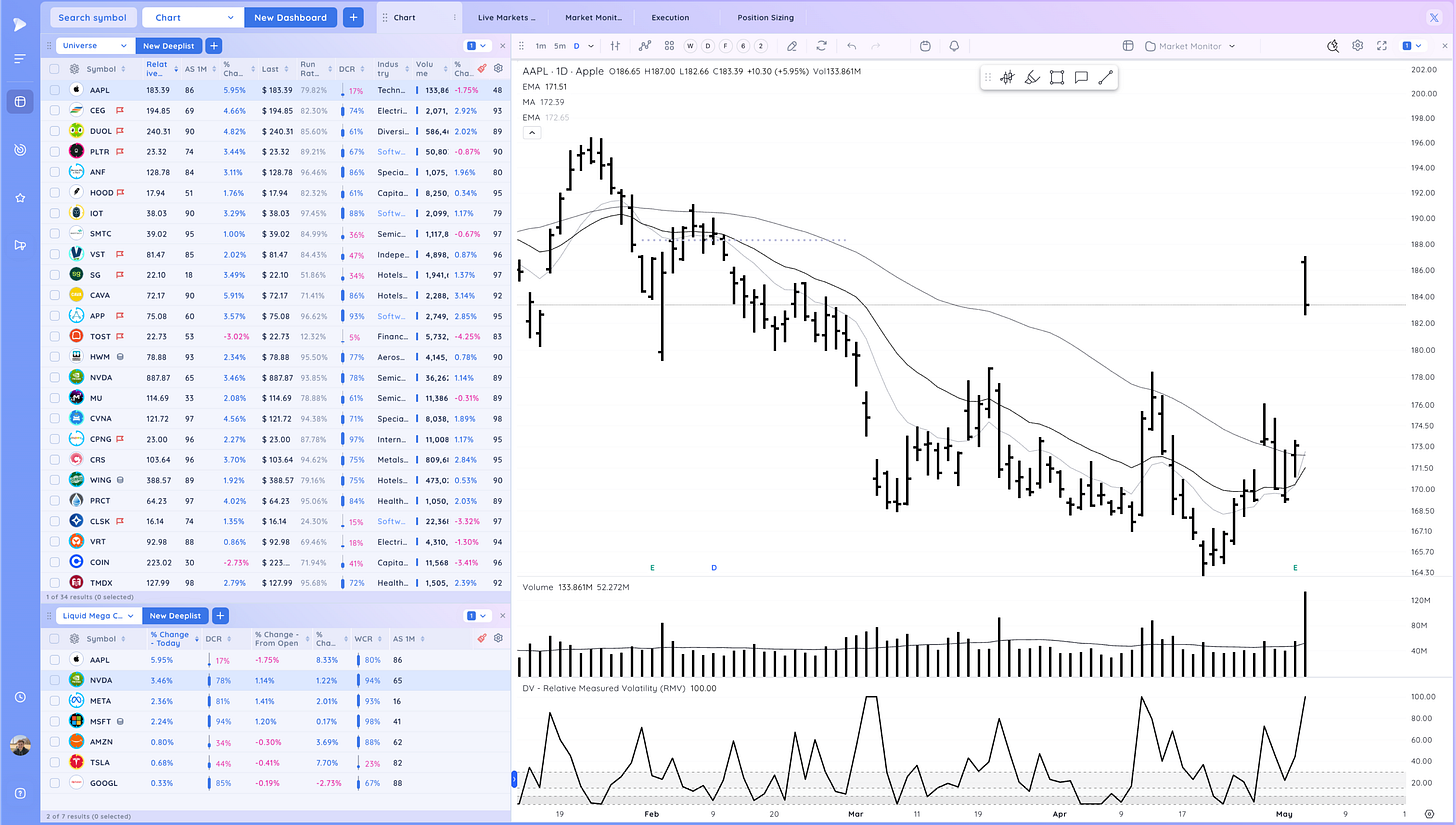Image resolution: width=1456 pixels, height=825 pixels.
Task: Open link group 1 dropdown on Universe panel
Action: [x=477, y=45]
